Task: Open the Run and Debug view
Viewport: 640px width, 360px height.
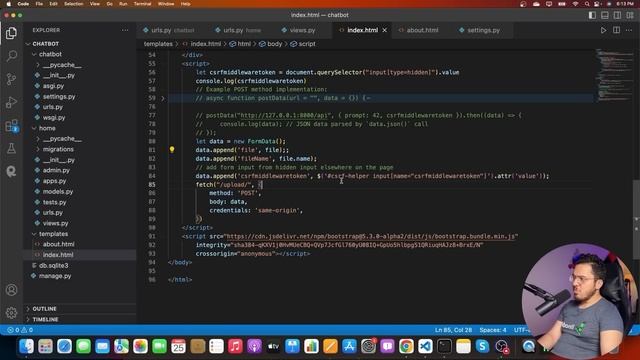Action: coord(11,102)
